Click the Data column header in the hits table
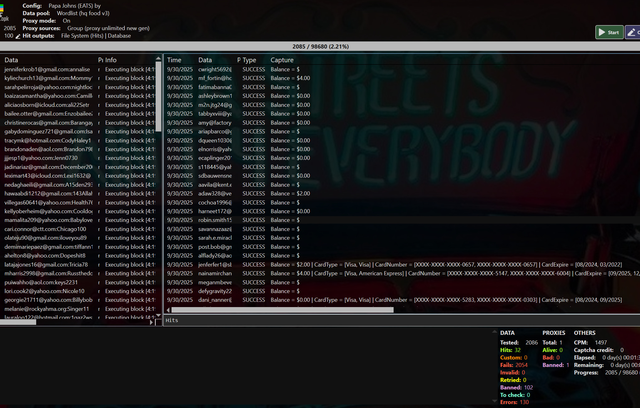This screenshot has width=640, height=408. click(205, 60)
